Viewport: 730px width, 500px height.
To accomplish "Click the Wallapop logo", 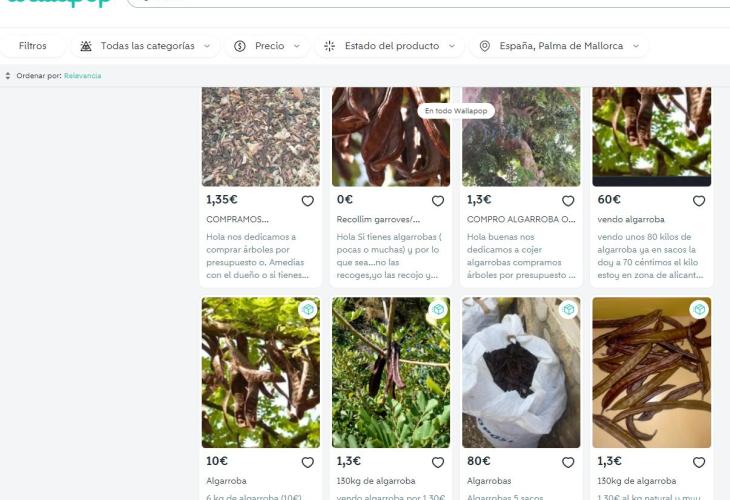I will pos(58,3).
